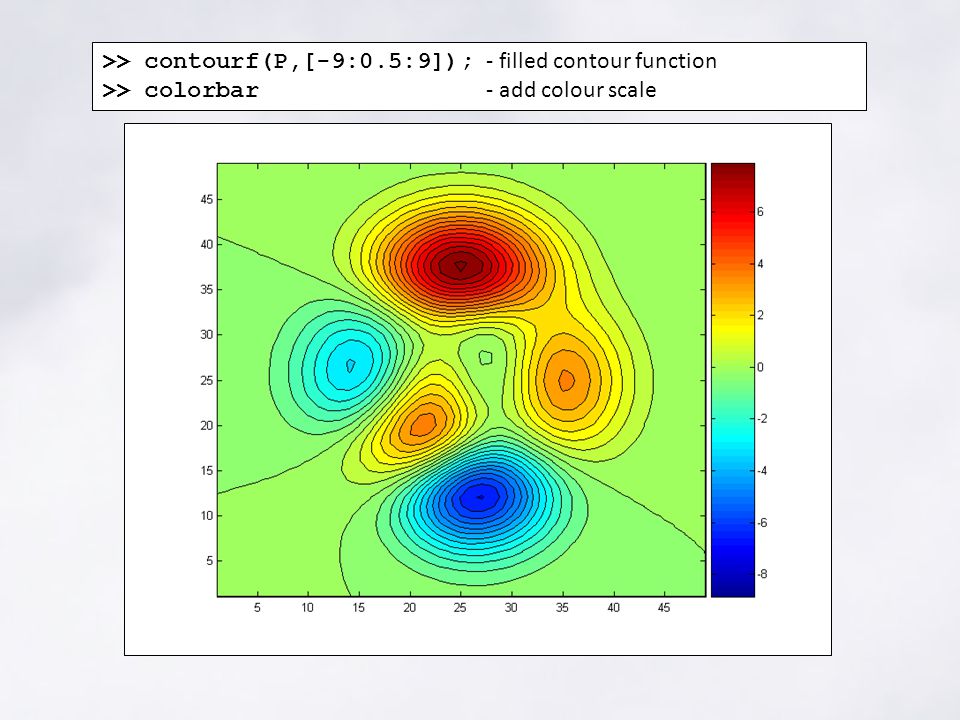Click the dark blue bottom of the colorbar

tap(732, 587)
